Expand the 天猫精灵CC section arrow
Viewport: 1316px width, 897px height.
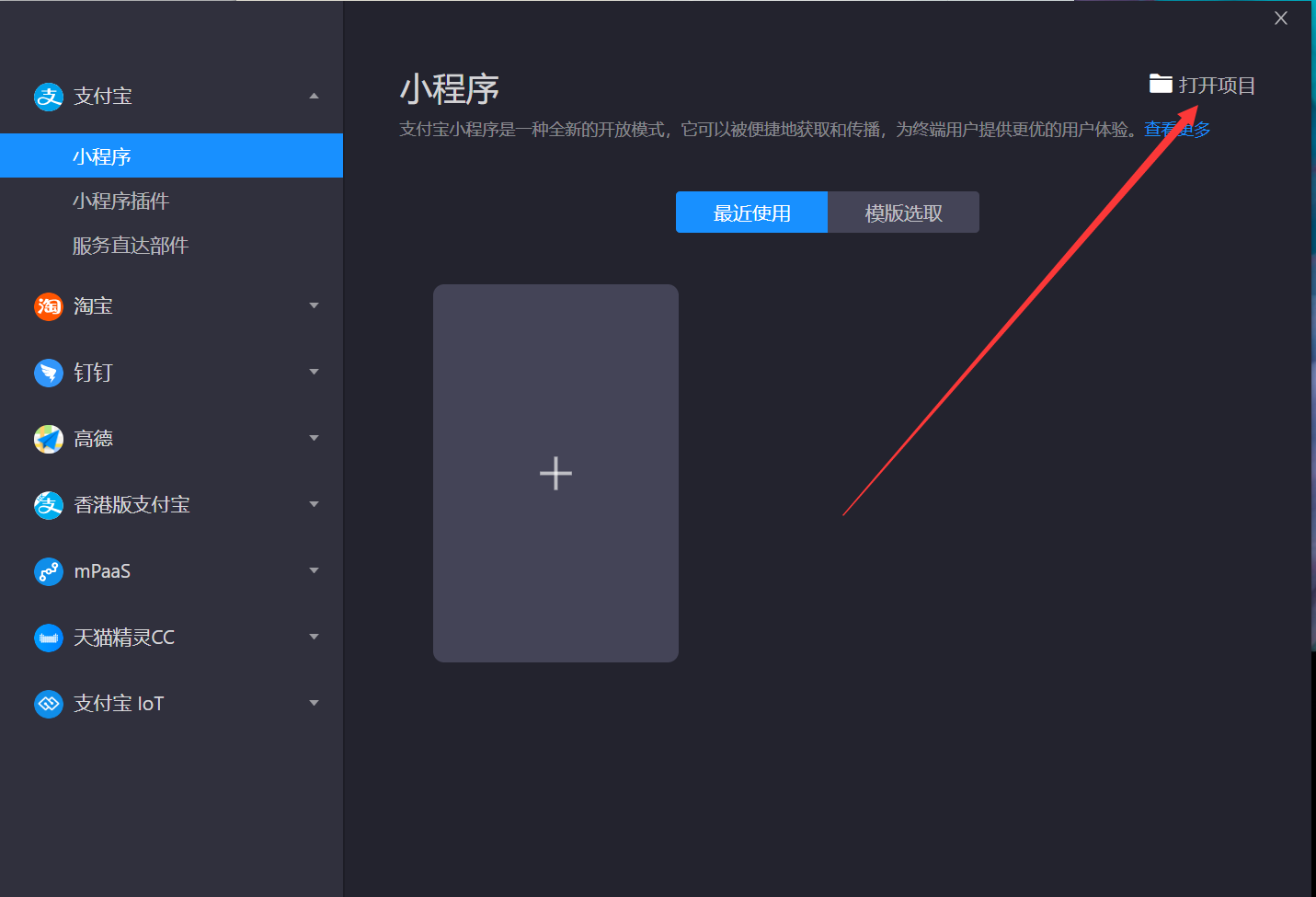[315, 637]
